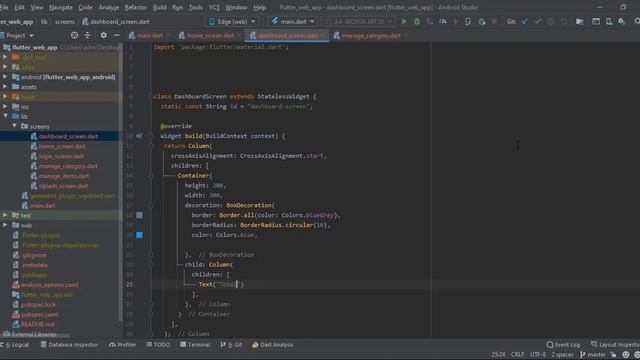Select splash_screen.dart in project tree

(x=63, y=186)
